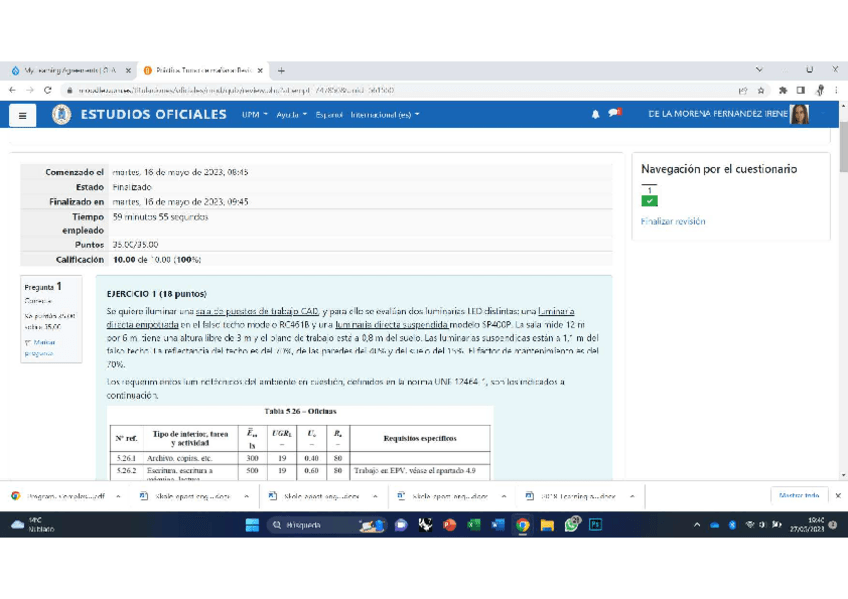
Task: Open the browser extensions puzzle icon
Action: pos(782,90)
